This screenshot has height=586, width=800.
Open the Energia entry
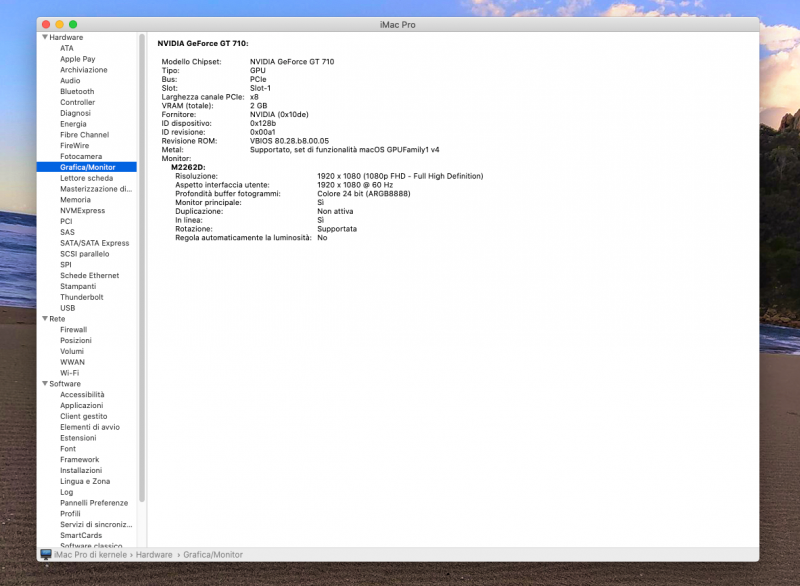click(73, 124)
